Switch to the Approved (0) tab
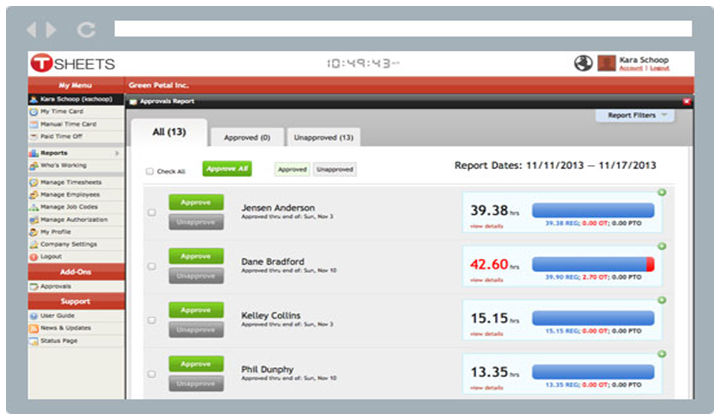The height and width of the screenshot is (420, 718). [x=246, y=137]
